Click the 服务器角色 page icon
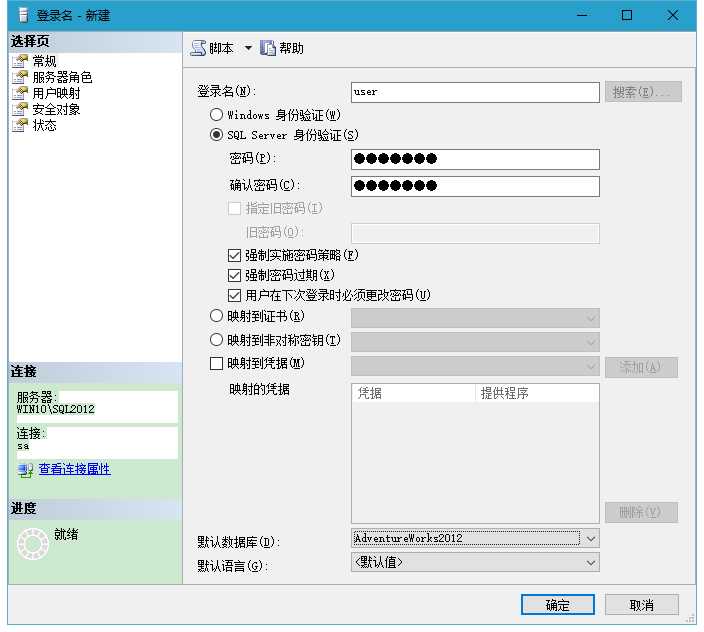This screenshot has width=704, height=632. [x=20, y=77]
